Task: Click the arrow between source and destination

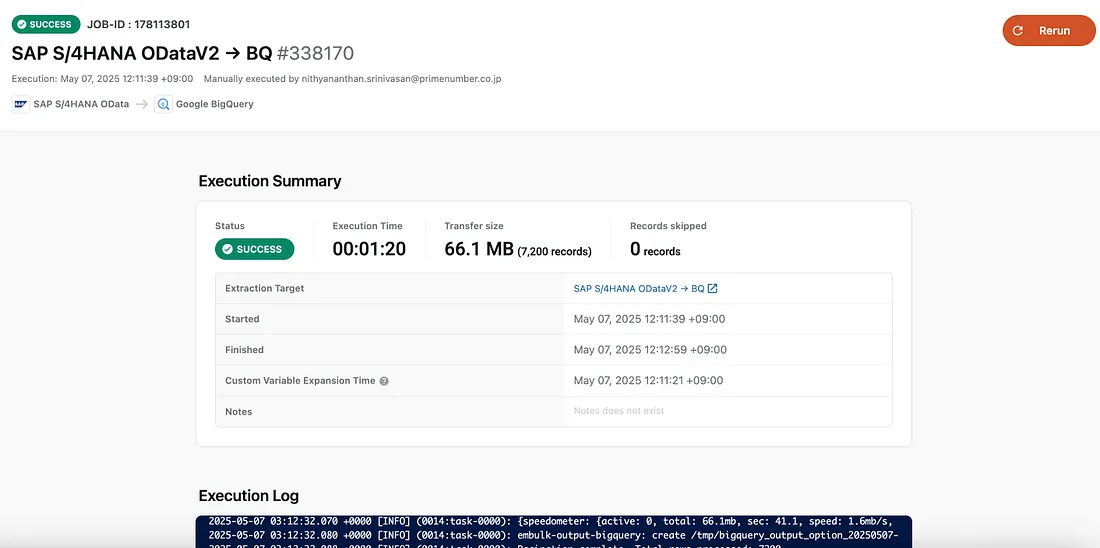Action: [x=142, y=104]
